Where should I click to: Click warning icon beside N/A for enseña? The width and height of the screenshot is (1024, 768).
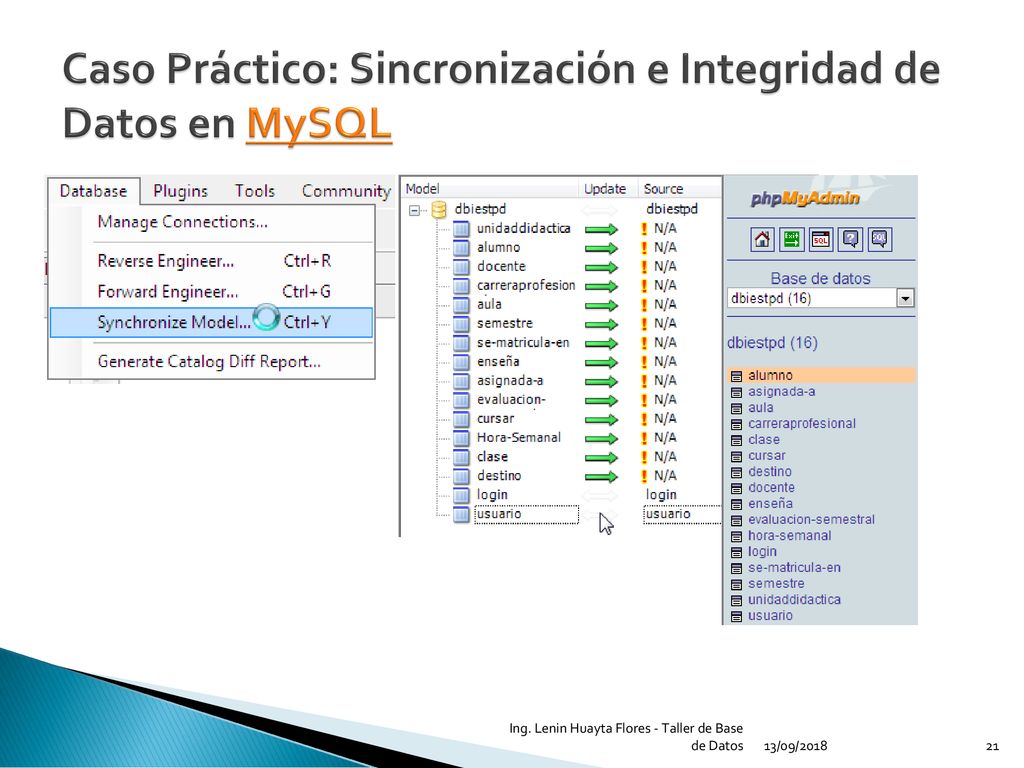[x=644, y=362]
